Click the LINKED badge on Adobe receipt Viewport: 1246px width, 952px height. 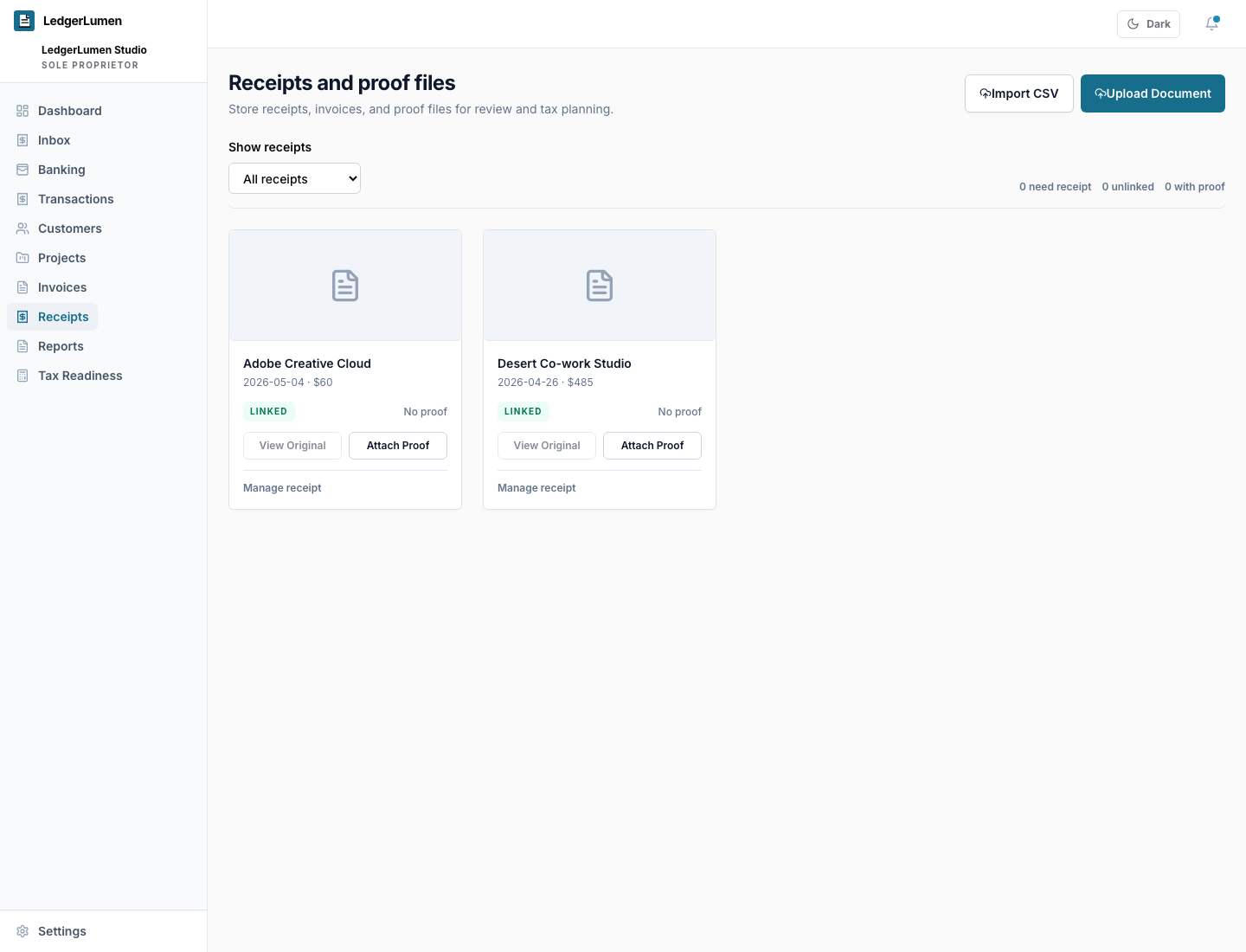268,412
